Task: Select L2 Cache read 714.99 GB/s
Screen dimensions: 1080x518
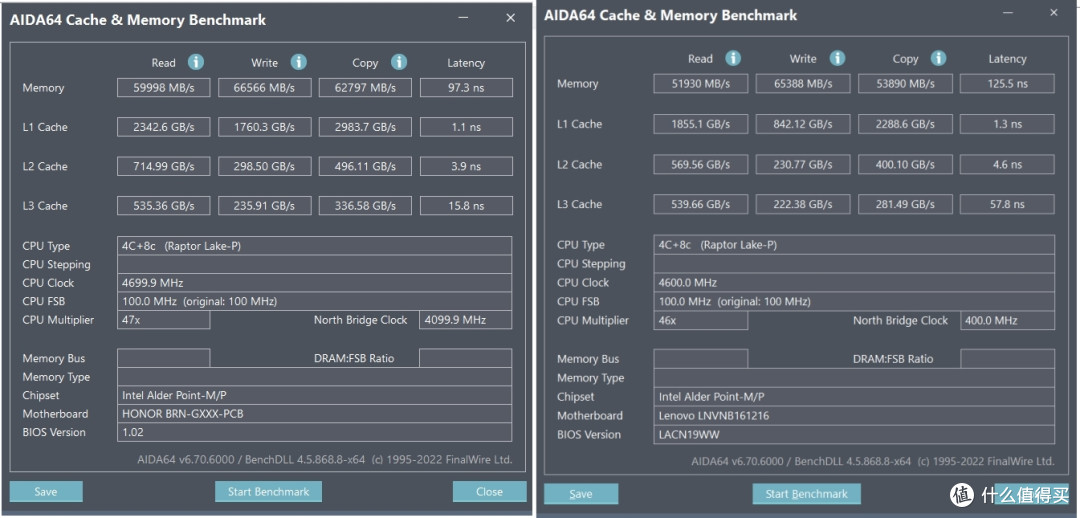Action: point(163,167)
